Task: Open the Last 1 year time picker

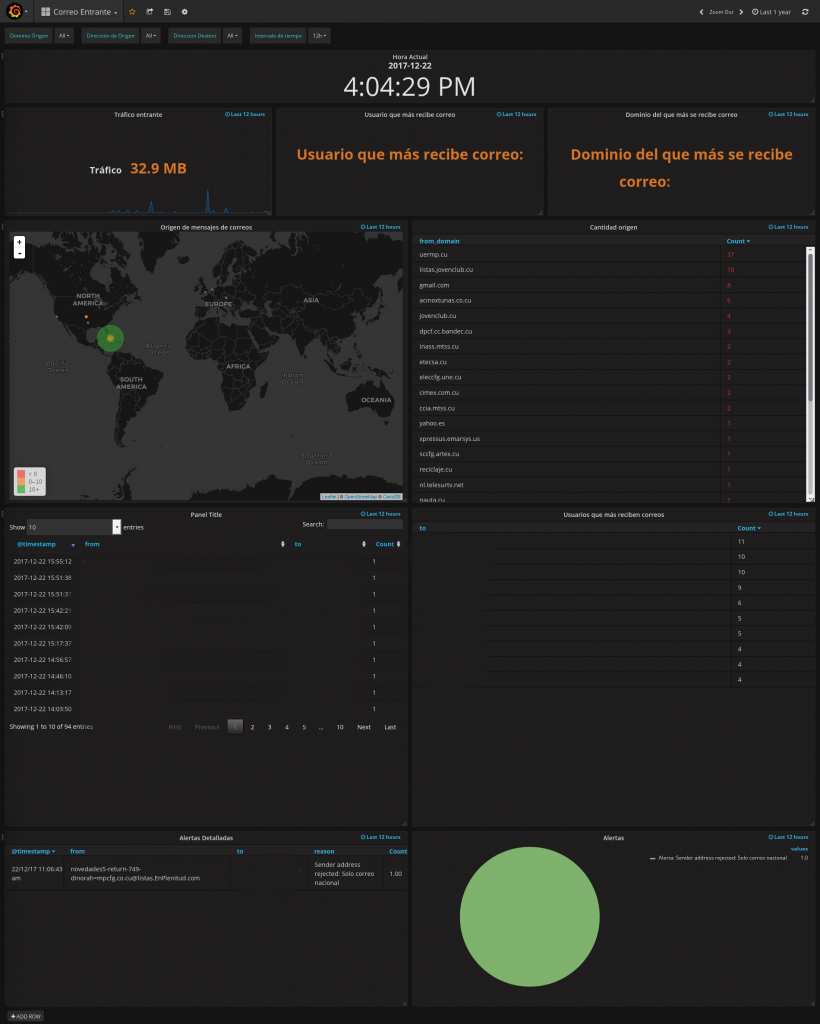Action: pyautogui.click(x=771, y=12)
